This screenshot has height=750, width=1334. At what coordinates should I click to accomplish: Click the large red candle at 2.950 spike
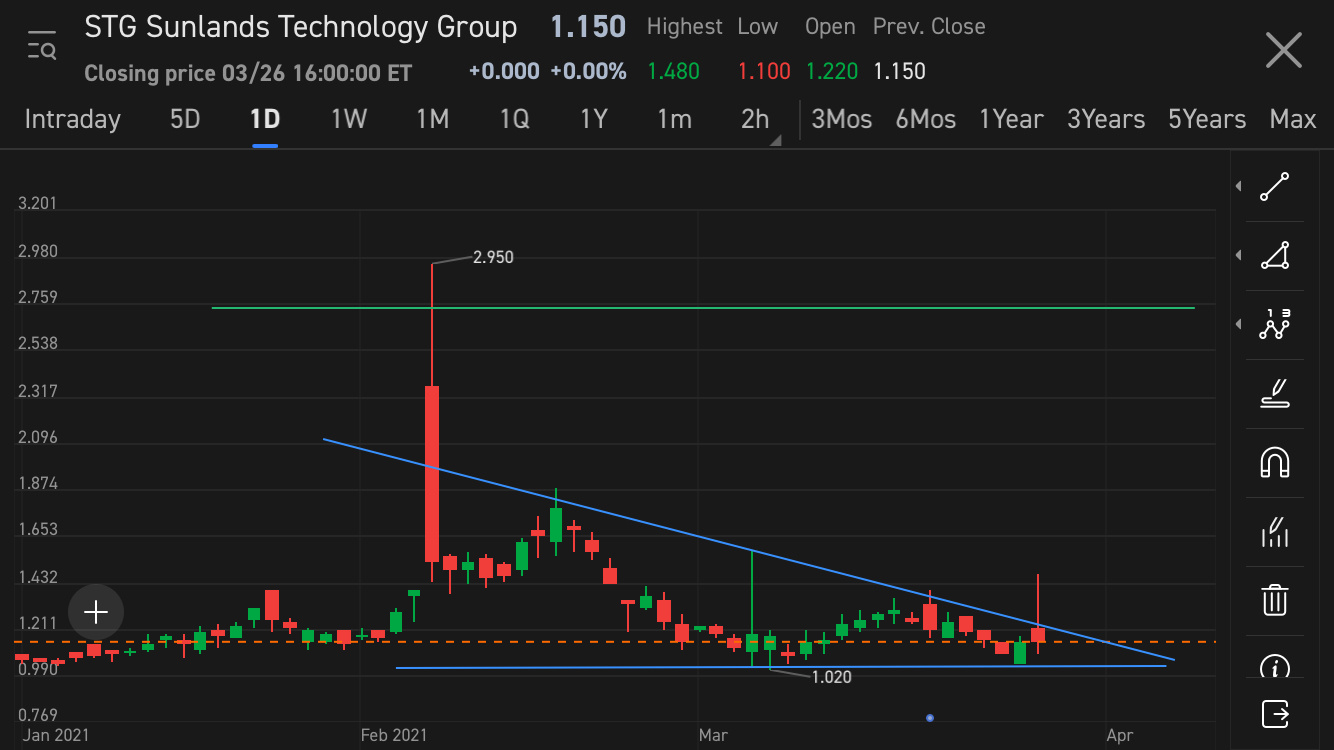[x=432, y=473]
